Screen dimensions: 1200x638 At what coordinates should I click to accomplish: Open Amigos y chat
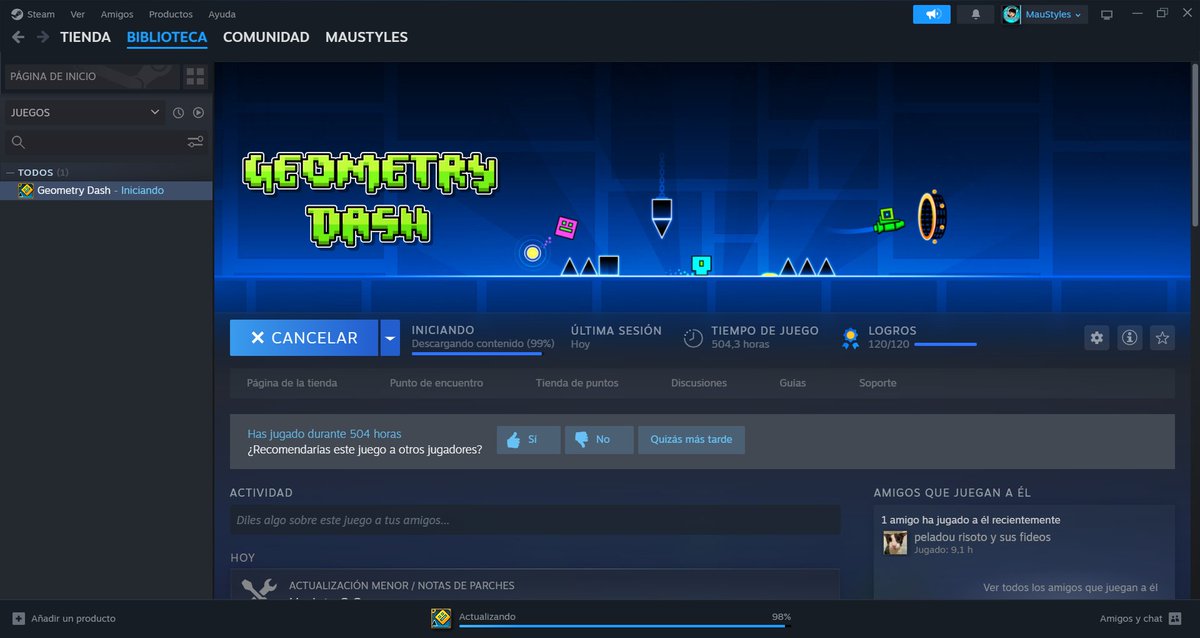pyautogui.click(x=1140, y=618)
